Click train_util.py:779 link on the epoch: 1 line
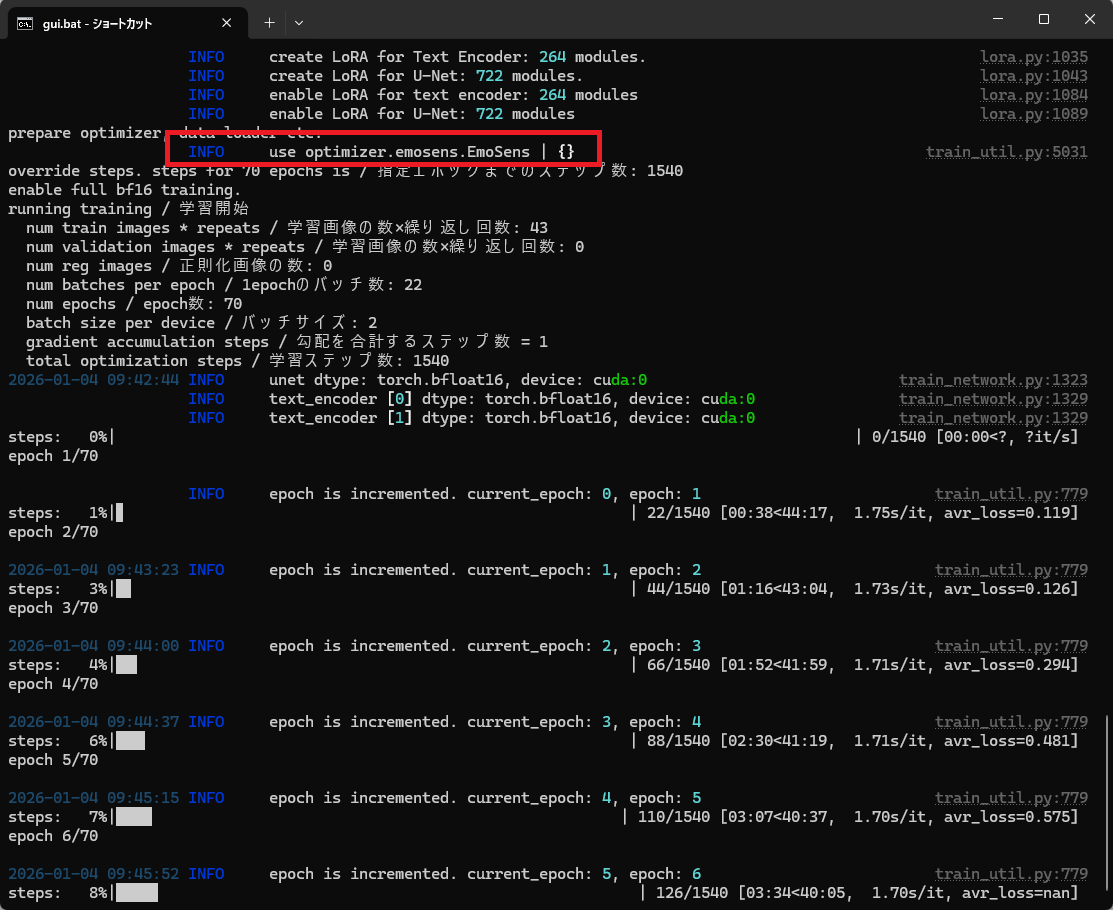The image size is (1113, 910). click(x=1011, y=494)
